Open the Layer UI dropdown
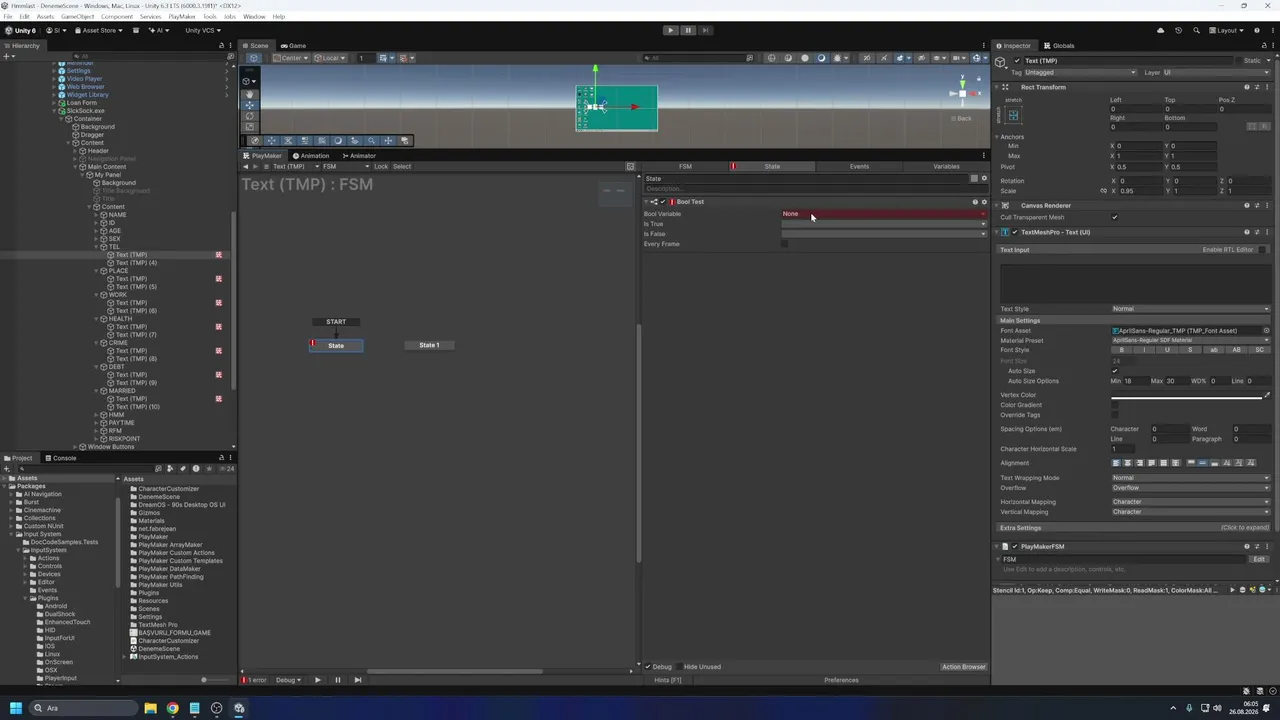1280x720 pixels. click(1216, 72)
